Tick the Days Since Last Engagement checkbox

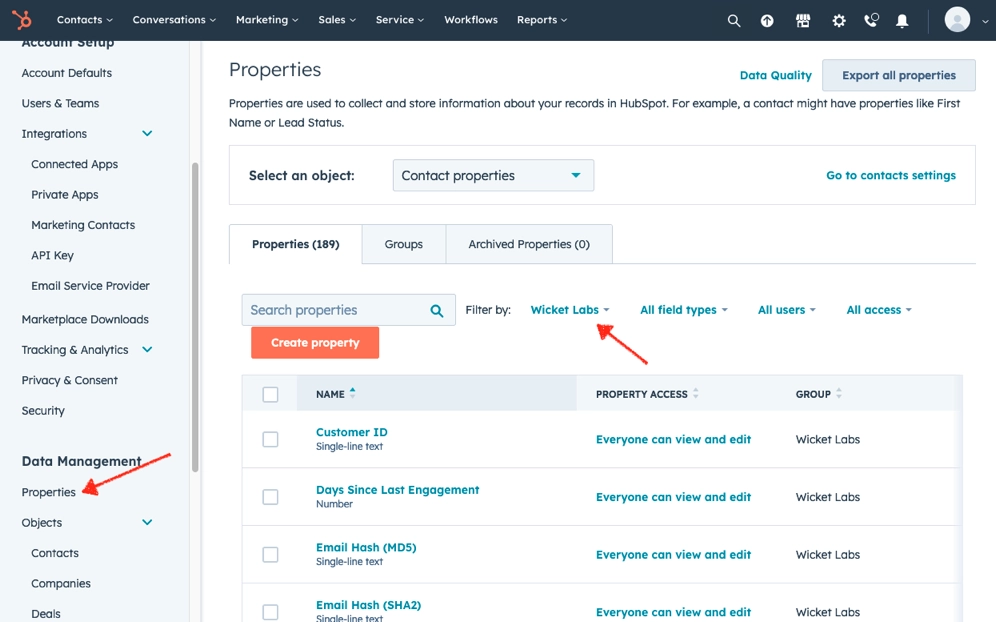(270, 497)
